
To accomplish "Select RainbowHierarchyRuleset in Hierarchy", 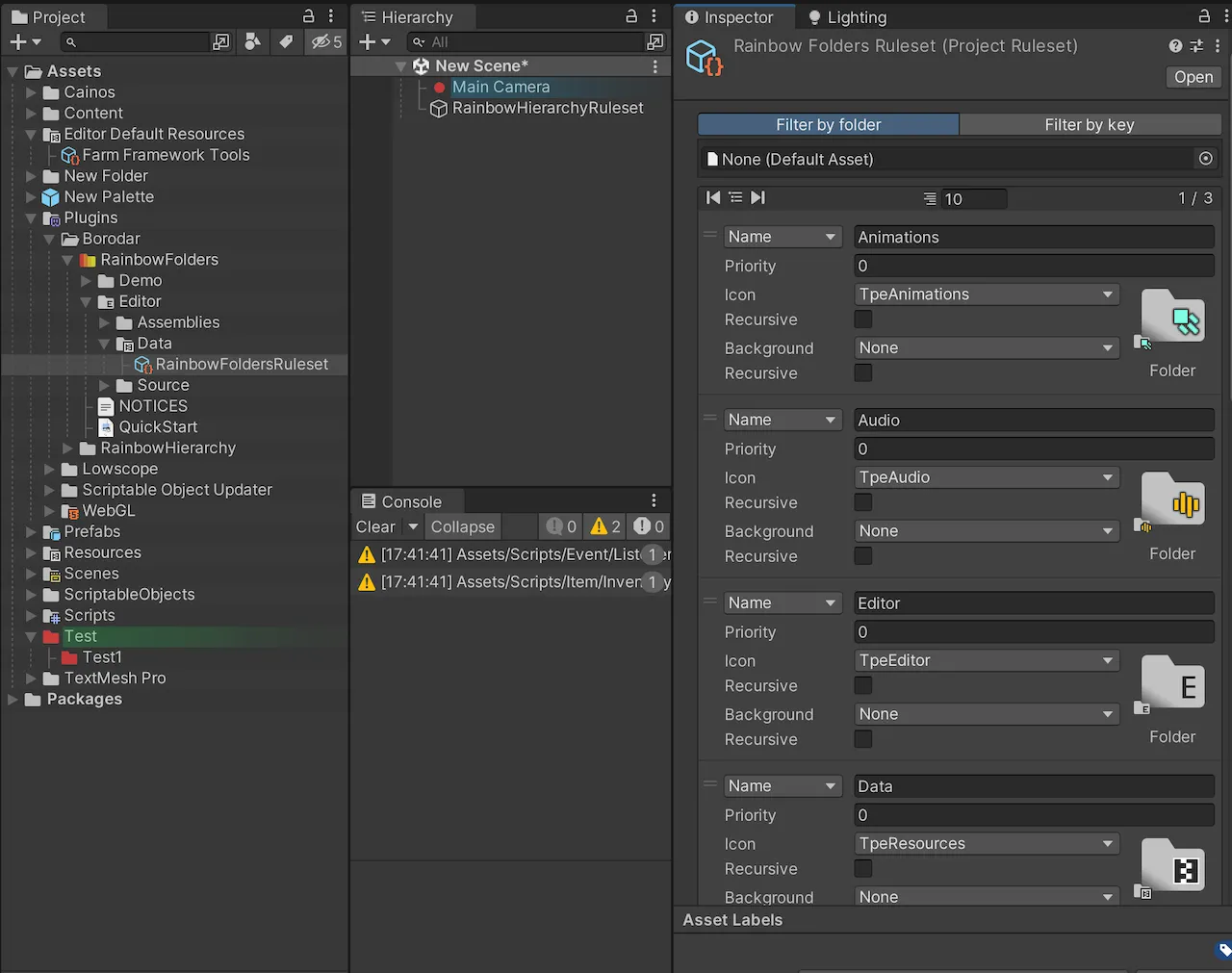I will (548, 108).
